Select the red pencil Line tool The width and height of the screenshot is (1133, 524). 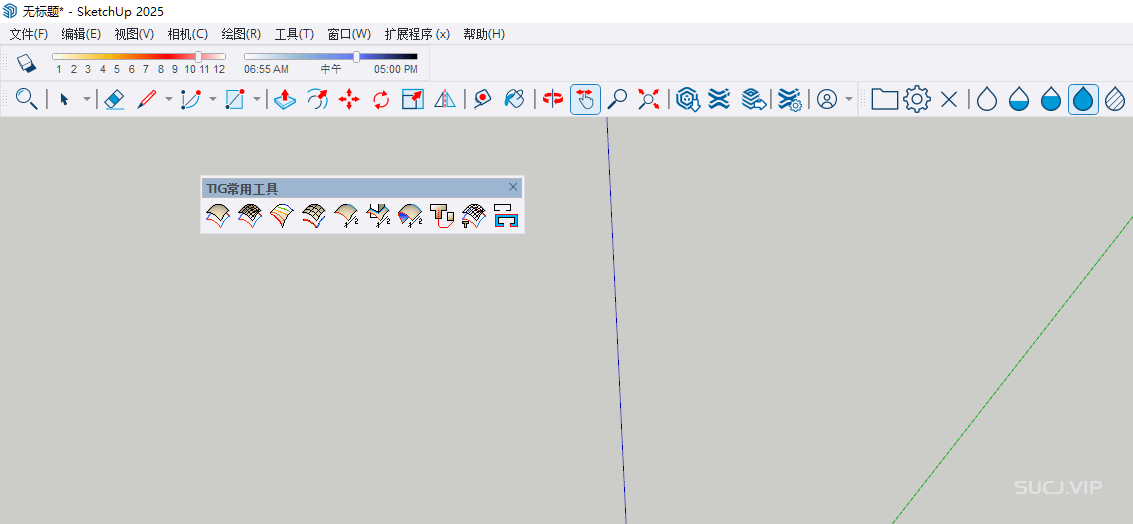point(147,99)
